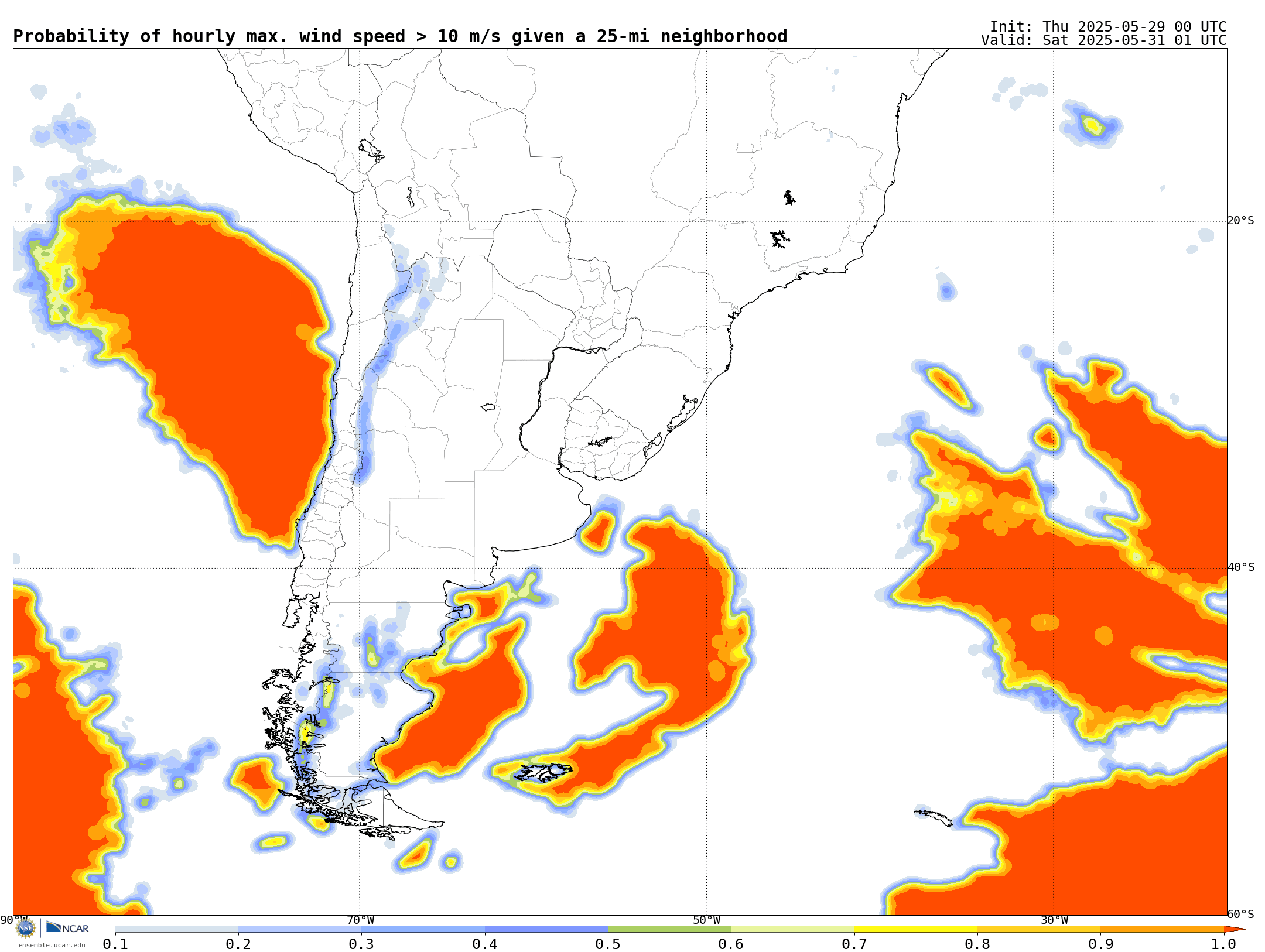
Task: Click the red arrow colorbar end cap
Action: [1235, 929]
